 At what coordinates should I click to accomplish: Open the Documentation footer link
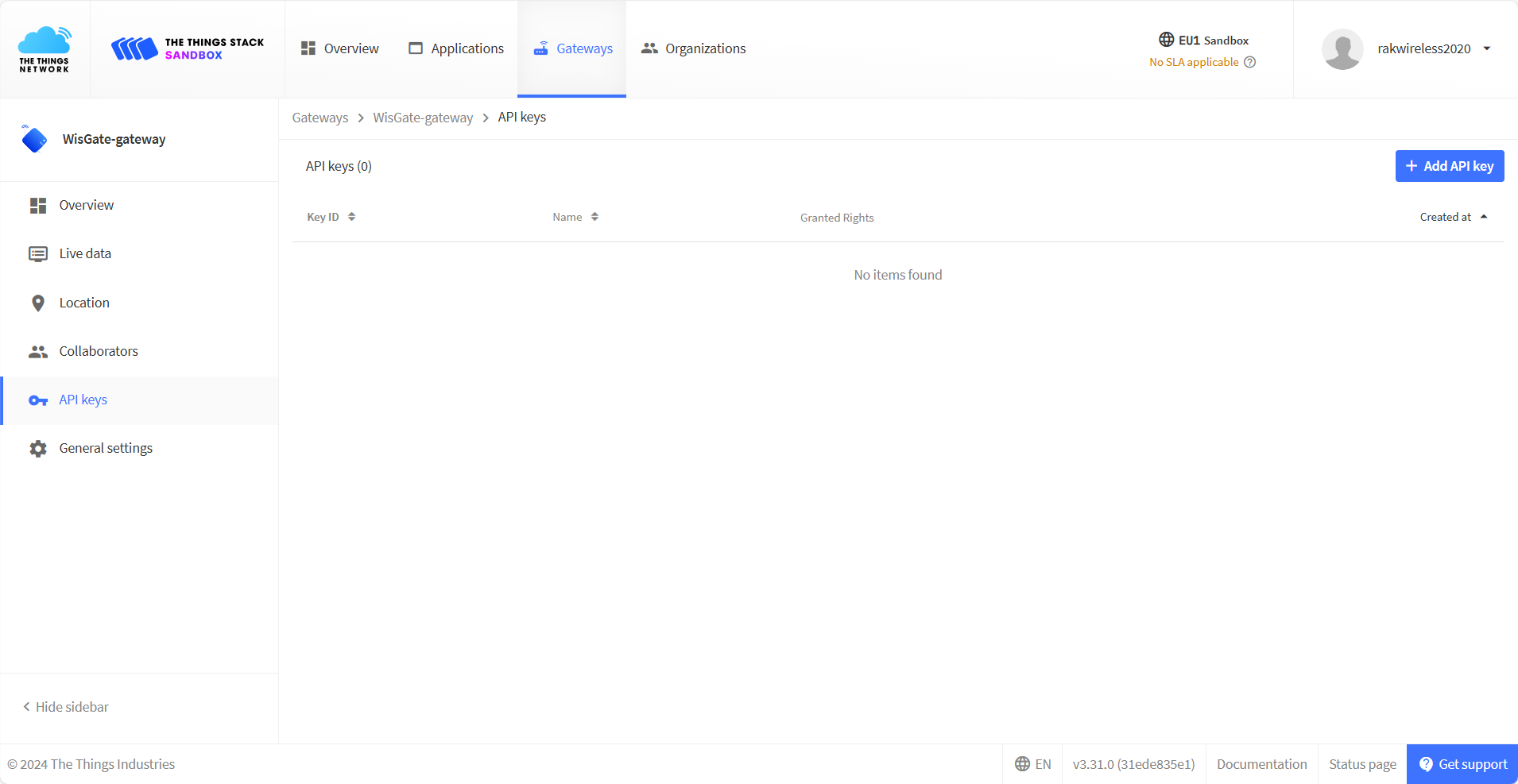tap(1261, 764)
